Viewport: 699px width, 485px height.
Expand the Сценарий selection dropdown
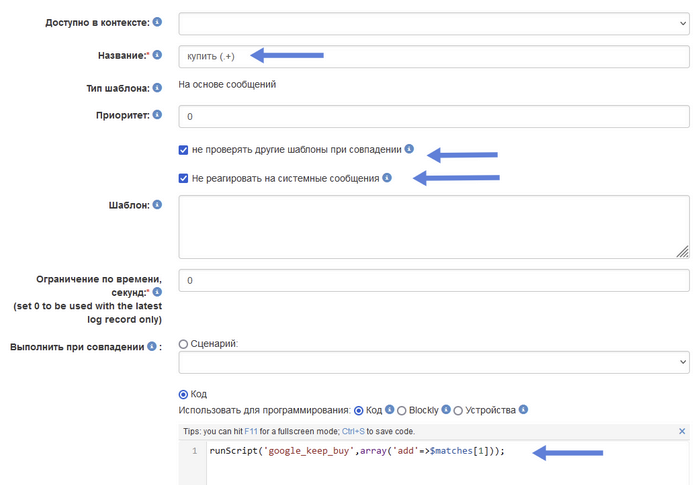[434, 362]
